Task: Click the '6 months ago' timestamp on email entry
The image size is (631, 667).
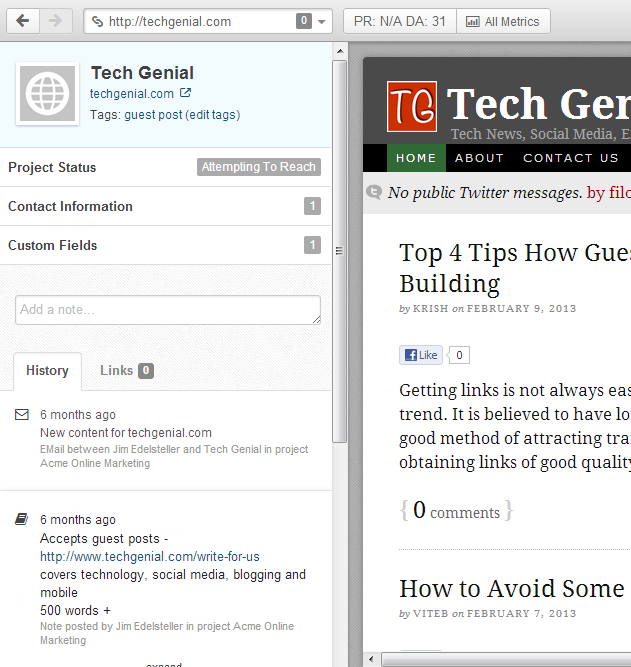Action: click(78, 415)
